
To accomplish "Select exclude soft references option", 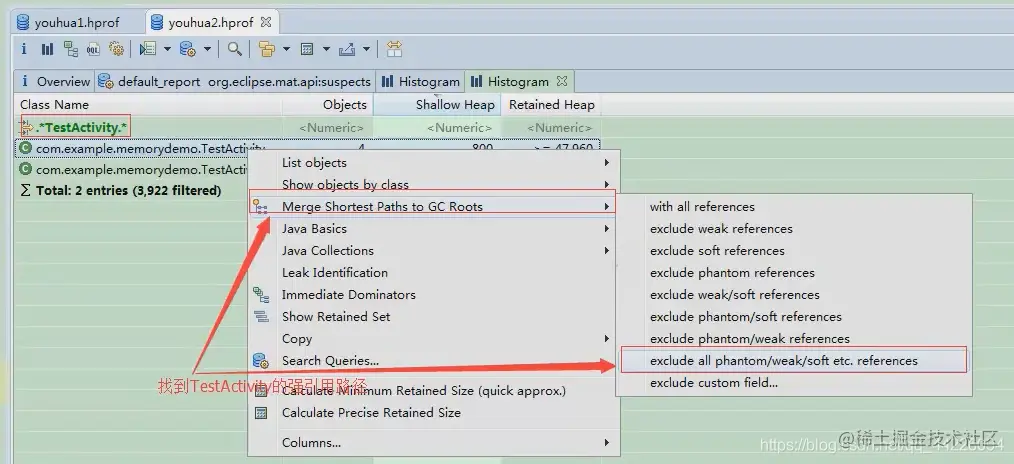I will [794, 251].
